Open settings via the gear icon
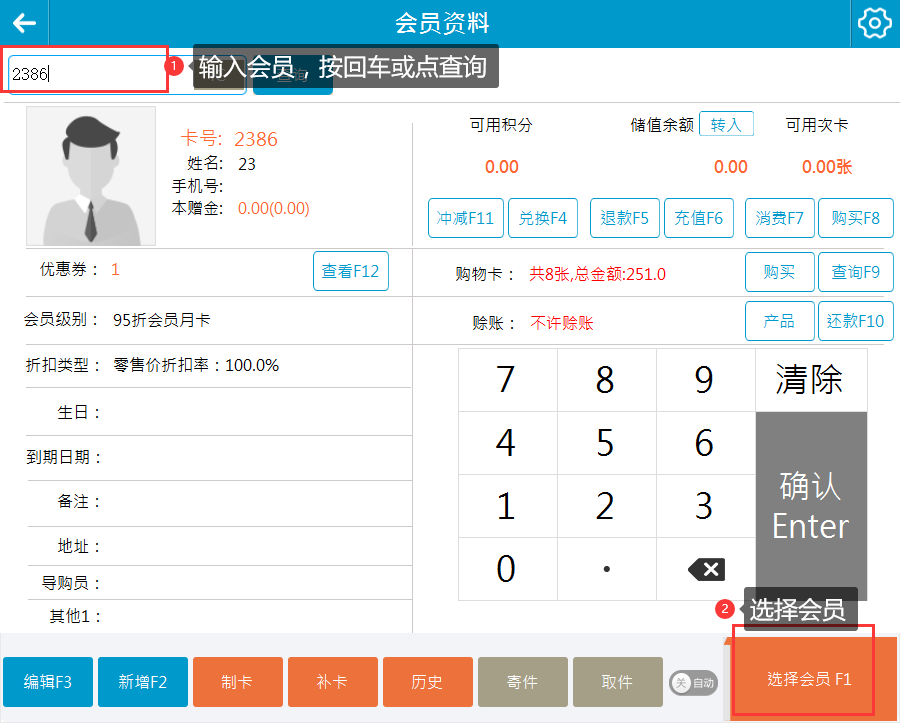Screen dimensions: 900x723 874,23
